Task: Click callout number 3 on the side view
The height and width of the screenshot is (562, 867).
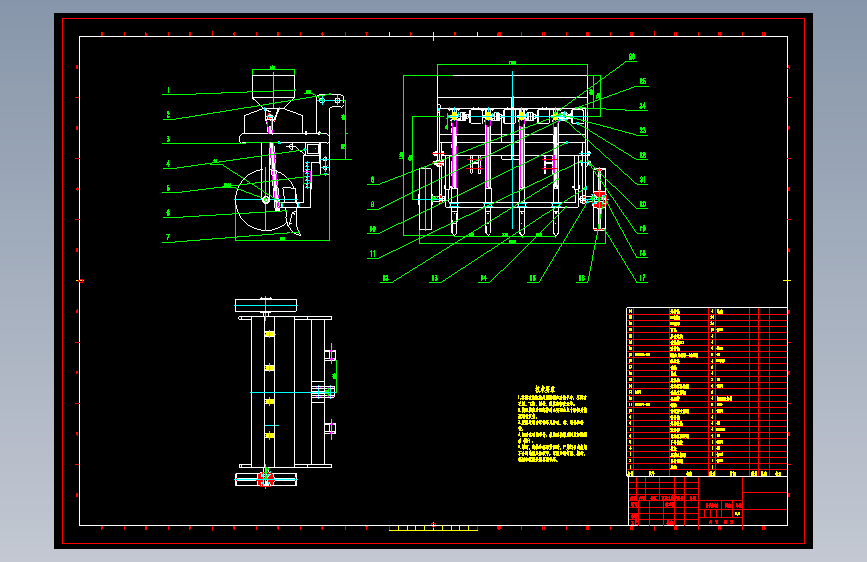Action: pos(168,139)
